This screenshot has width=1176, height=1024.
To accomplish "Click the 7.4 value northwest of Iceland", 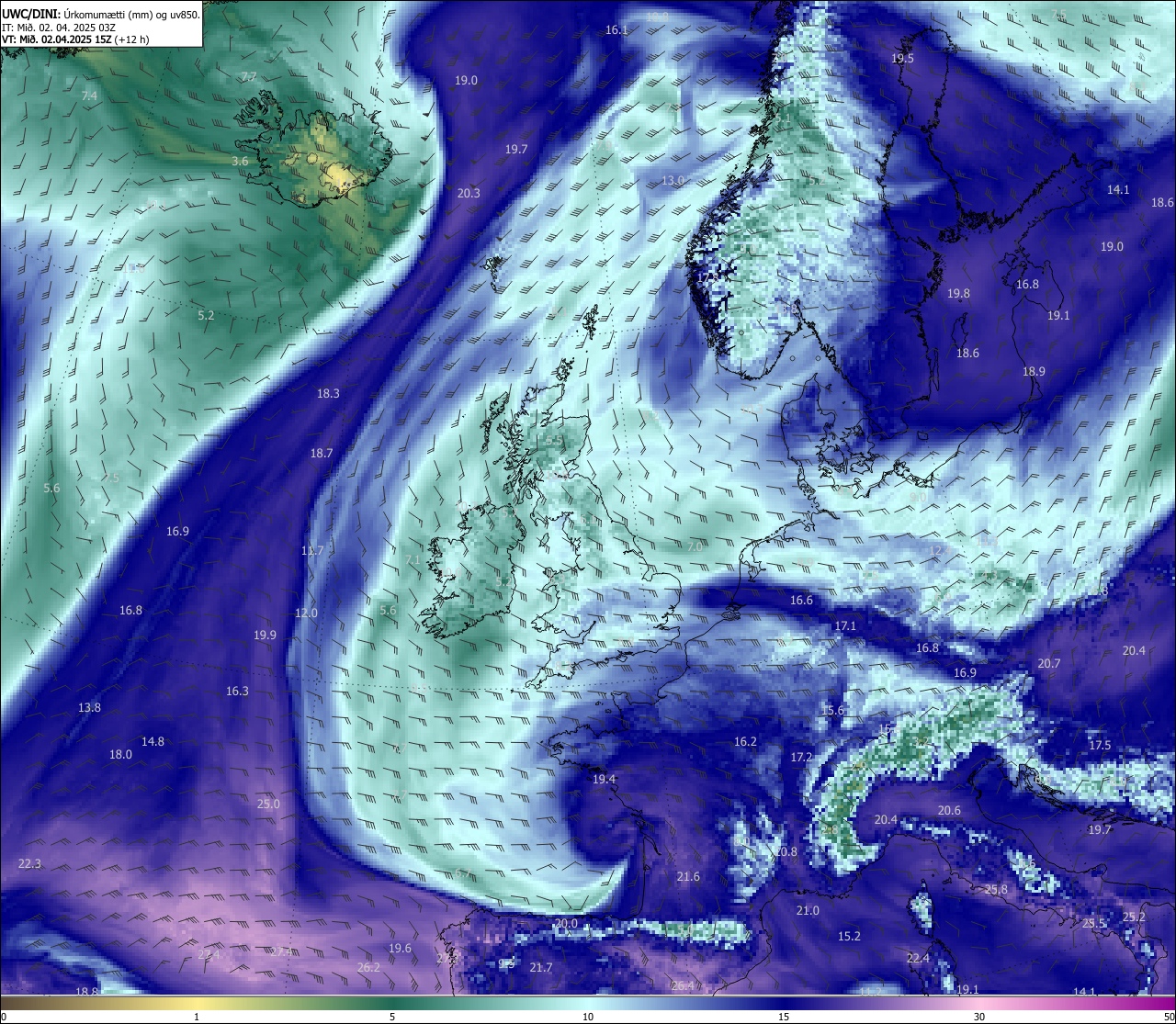I will 89,96.
